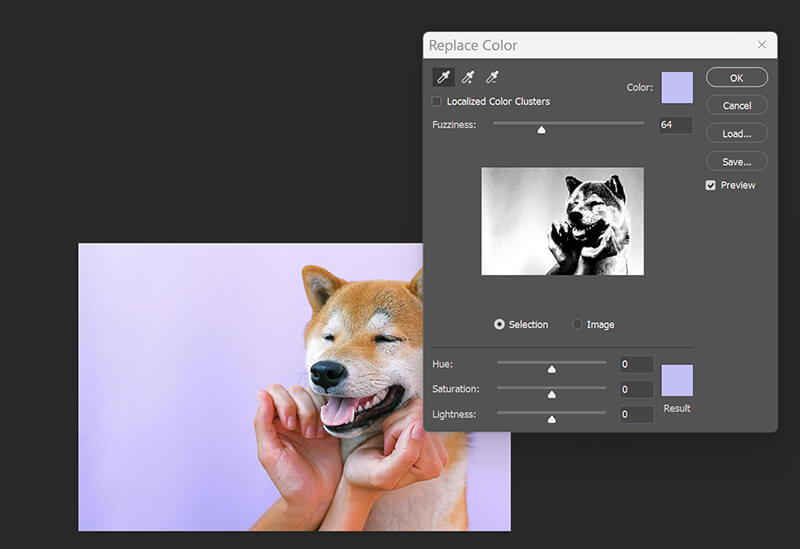800x549 pixels.
Task: Click the Load... button
Action: 737,134
